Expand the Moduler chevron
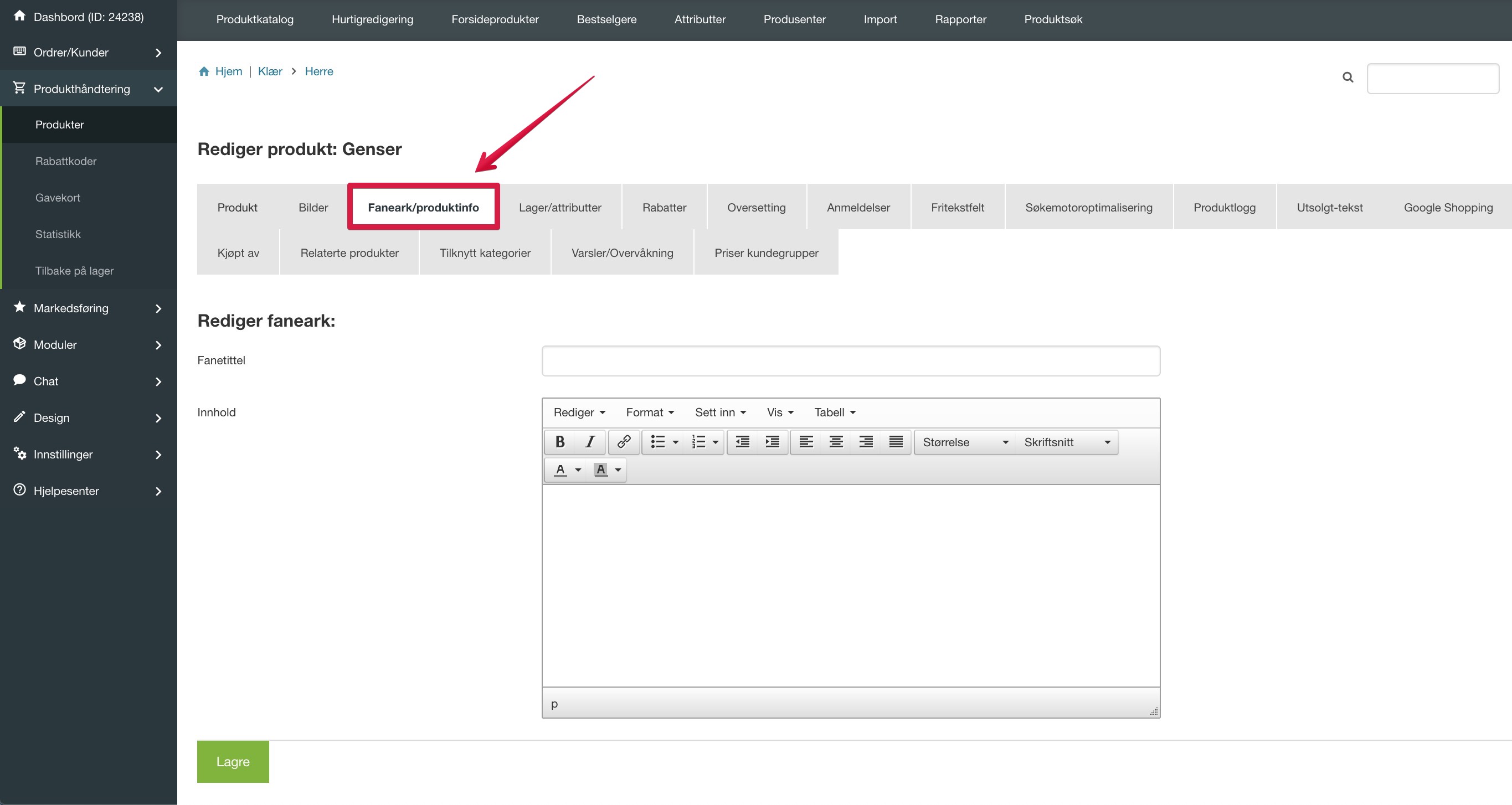This screenshot has width=1512, height=805. [158, 345]
